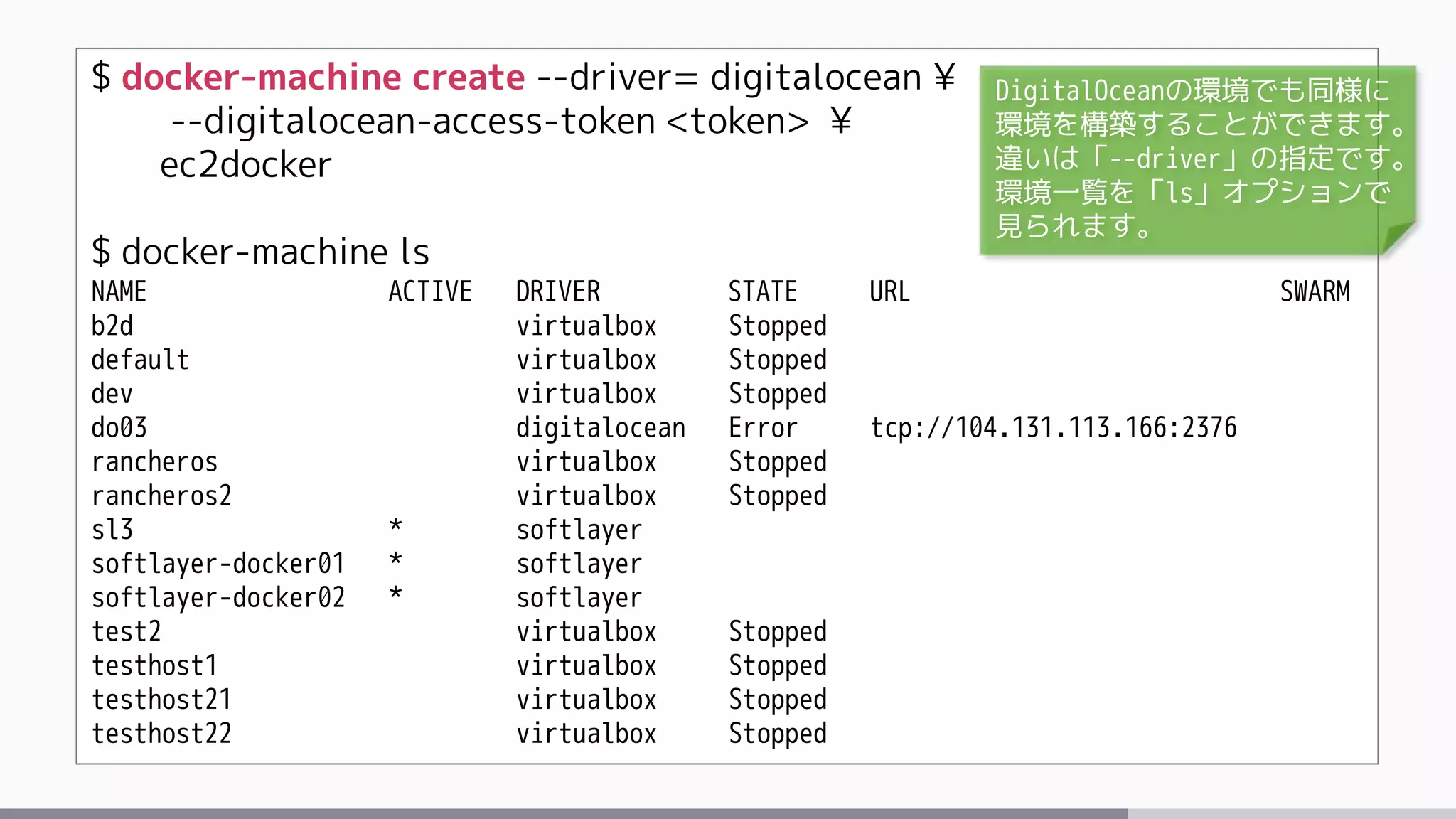1456x819 pixels.
Task: Click the NAME column header
Action: tap(119, 291)
